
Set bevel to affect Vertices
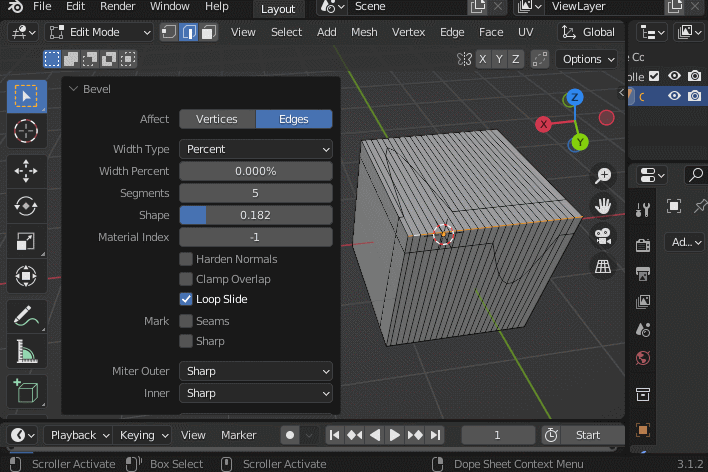tap(217, 119)
